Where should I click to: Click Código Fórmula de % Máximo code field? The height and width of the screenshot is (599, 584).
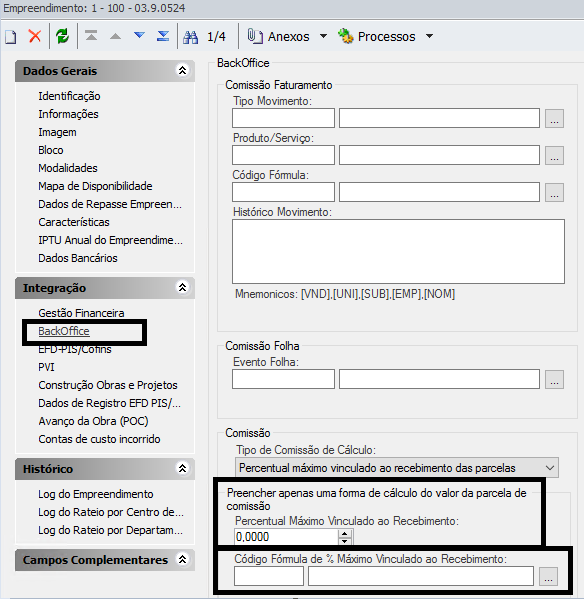pyautogui.click(x=269, y=576)
